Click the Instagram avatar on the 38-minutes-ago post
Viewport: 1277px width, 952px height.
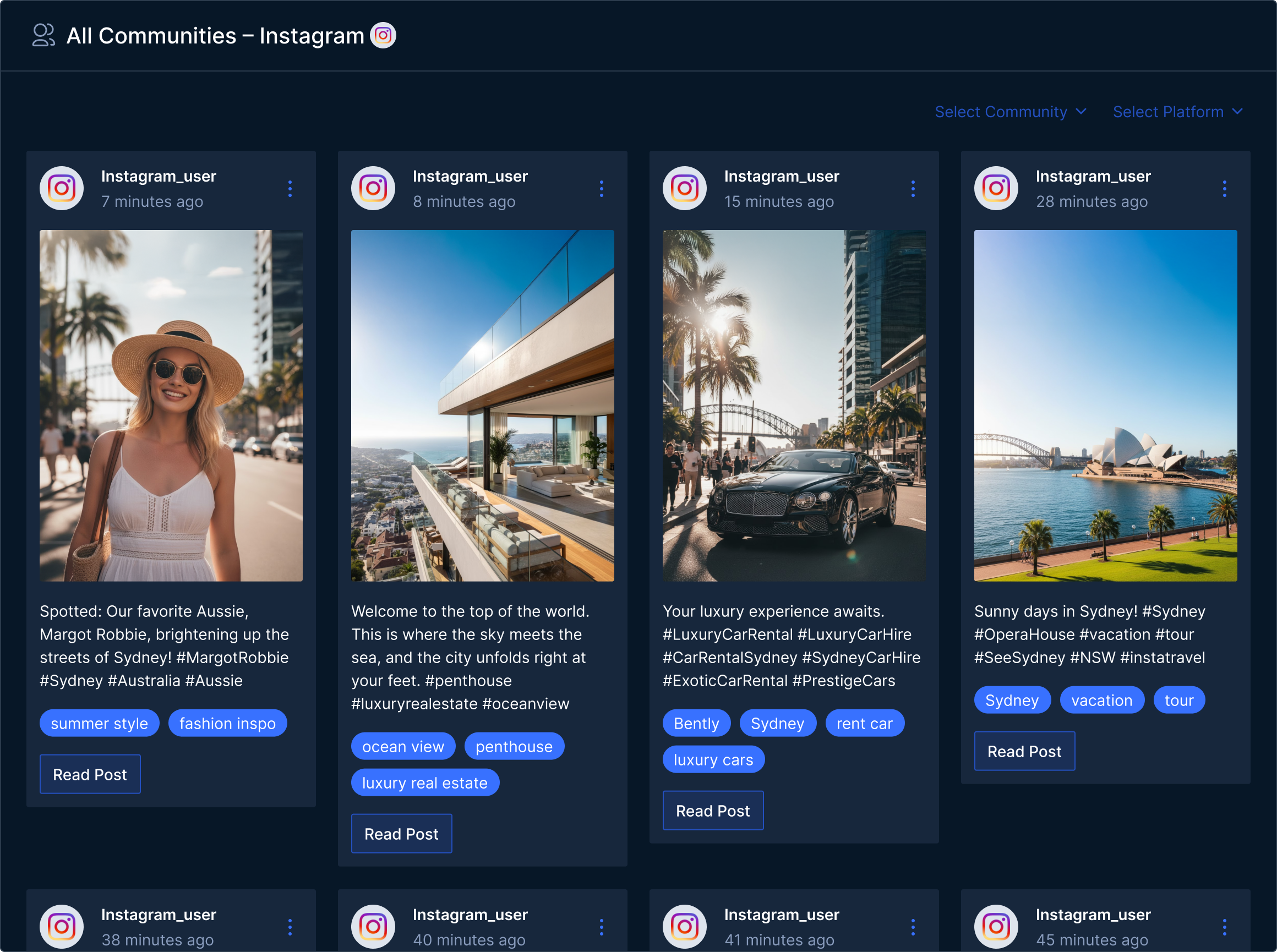[x=61, y=927]
